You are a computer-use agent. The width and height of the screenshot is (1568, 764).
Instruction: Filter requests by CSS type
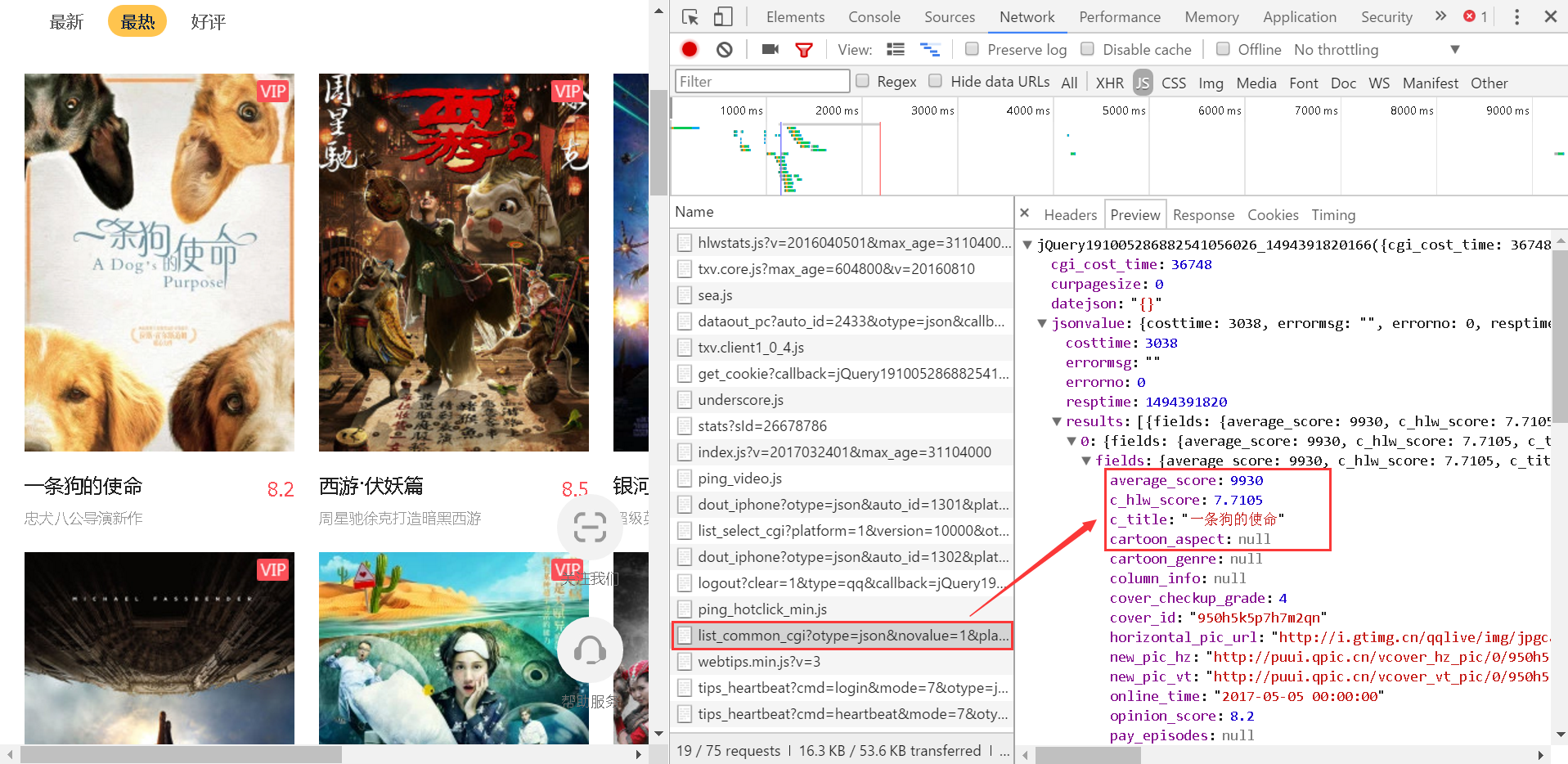click(x=1174, y=83)
